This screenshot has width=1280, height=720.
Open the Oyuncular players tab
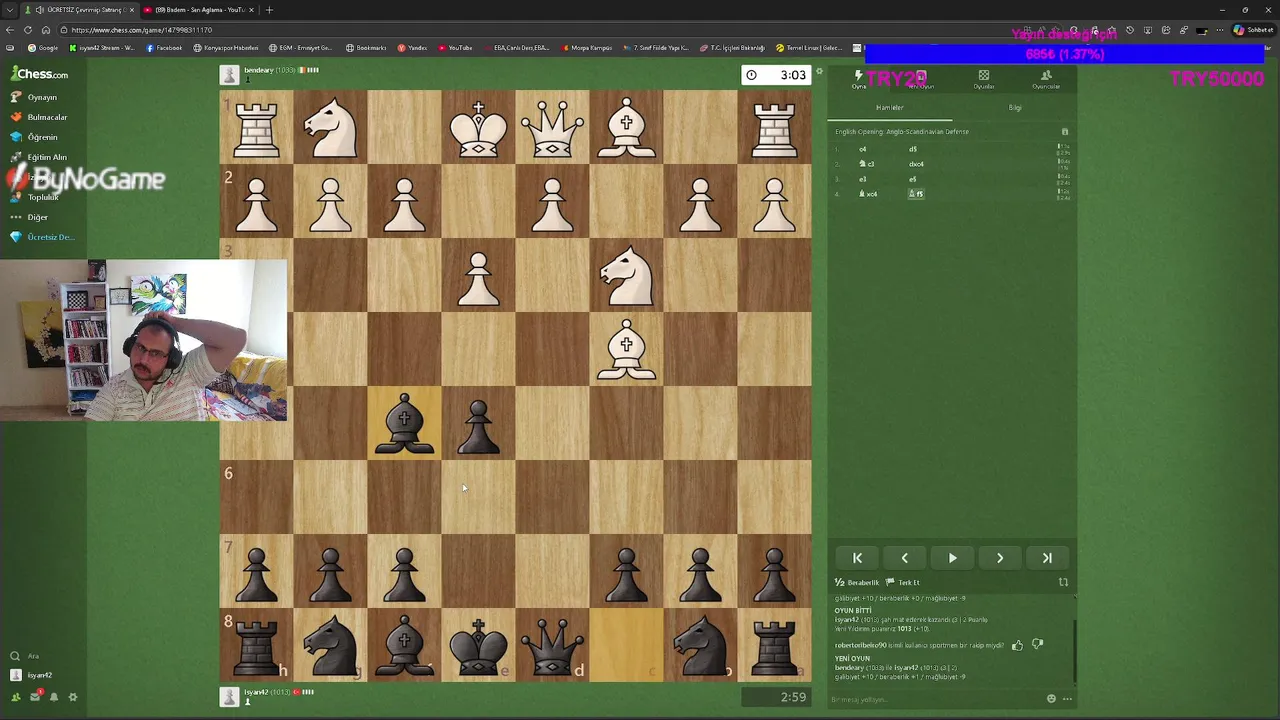pos(1046,79)
